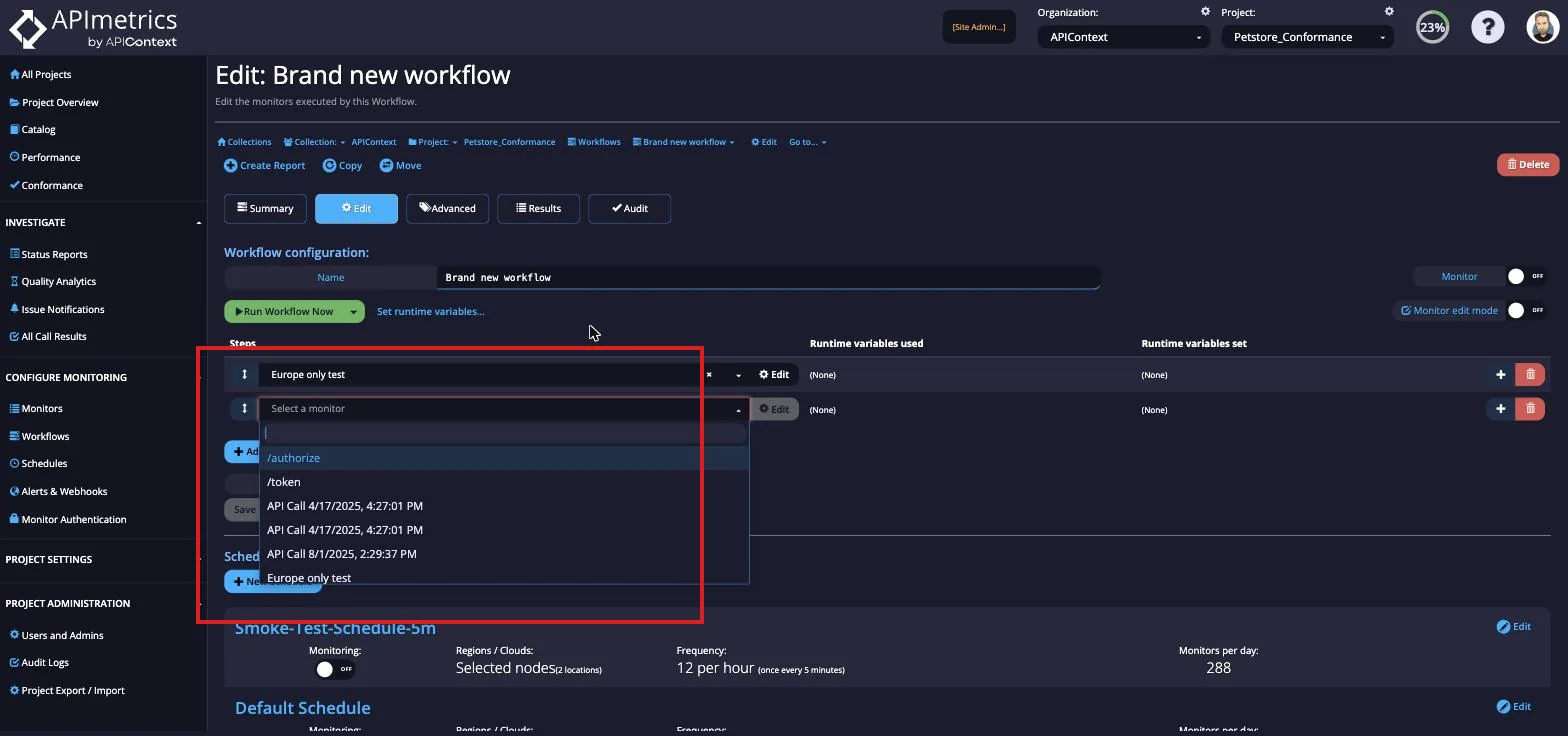This screenshot has height=736, width=1568.
Task: Toggle Monitor edit mode switch
Action: [x=1525, y=310]
